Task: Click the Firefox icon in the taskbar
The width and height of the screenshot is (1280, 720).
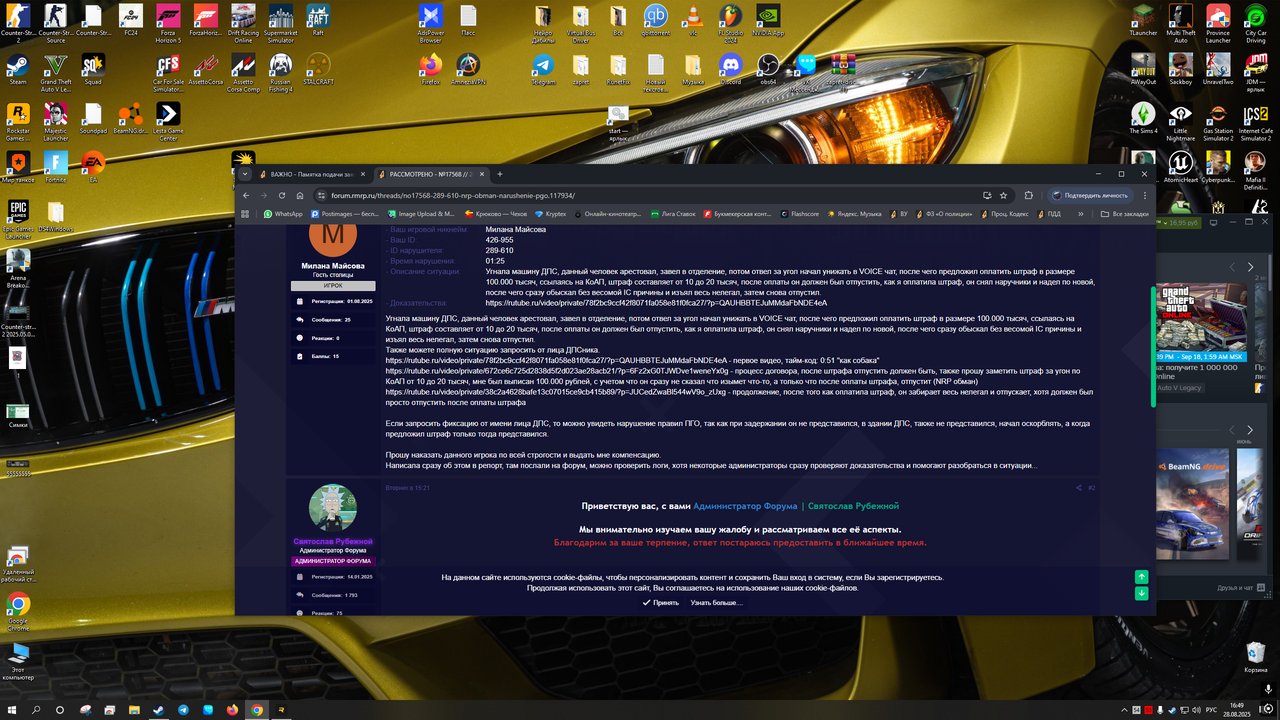Action: [x=232, y=710]
